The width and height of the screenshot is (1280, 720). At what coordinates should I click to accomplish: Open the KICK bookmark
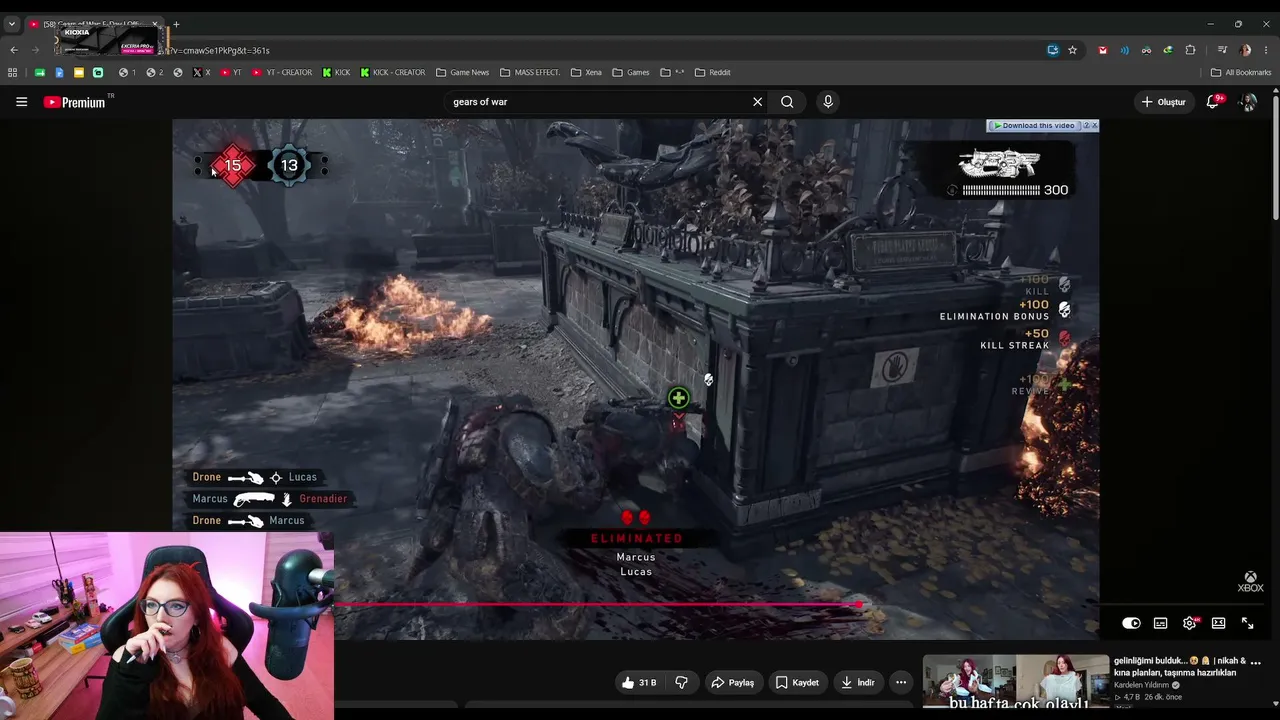pyautogui.click(x=336, y=72)
